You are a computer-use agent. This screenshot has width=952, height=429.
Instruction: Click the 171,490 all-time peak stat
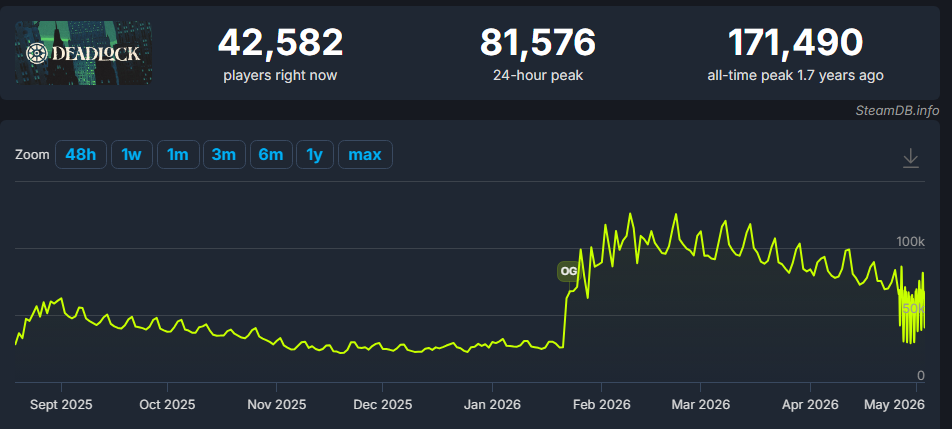(x=795, y=53)
